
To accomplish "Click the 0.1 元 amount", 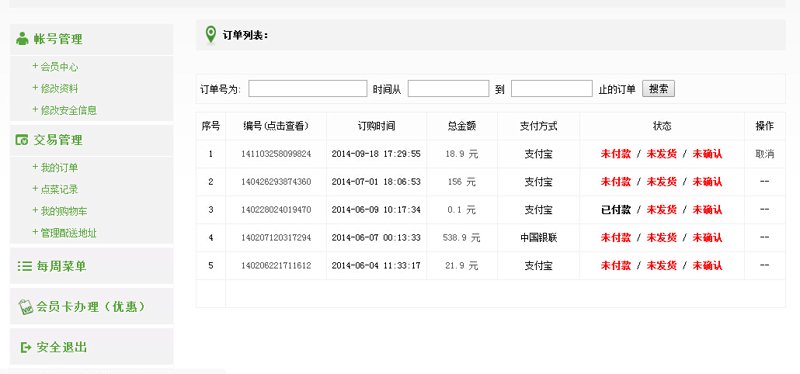I will click(x=462, y=210).
